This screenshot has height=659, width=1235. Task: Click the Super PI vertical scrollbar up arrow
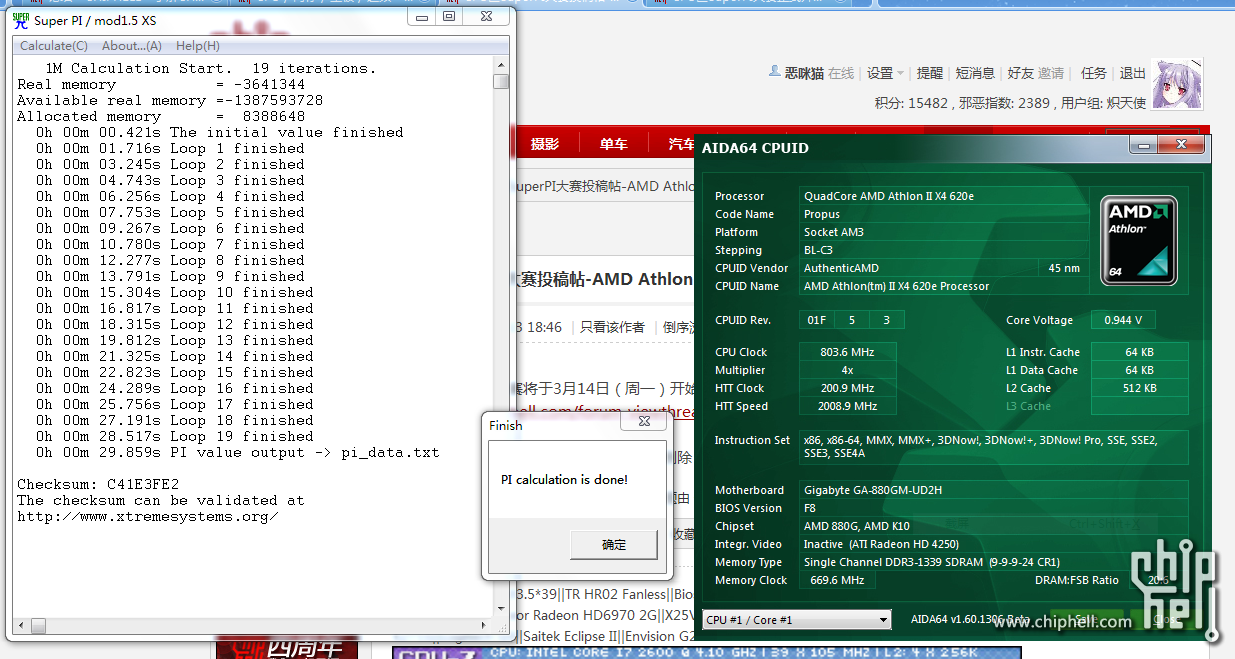pyautogui.click(x=501, y=66)
